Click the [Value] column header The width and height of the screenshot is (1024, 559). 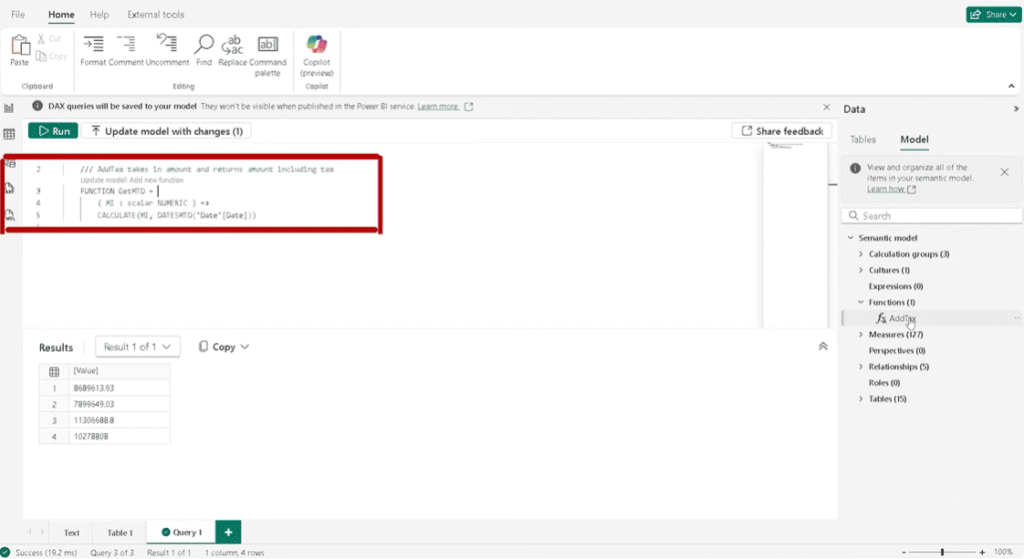(x=119, y=371)
